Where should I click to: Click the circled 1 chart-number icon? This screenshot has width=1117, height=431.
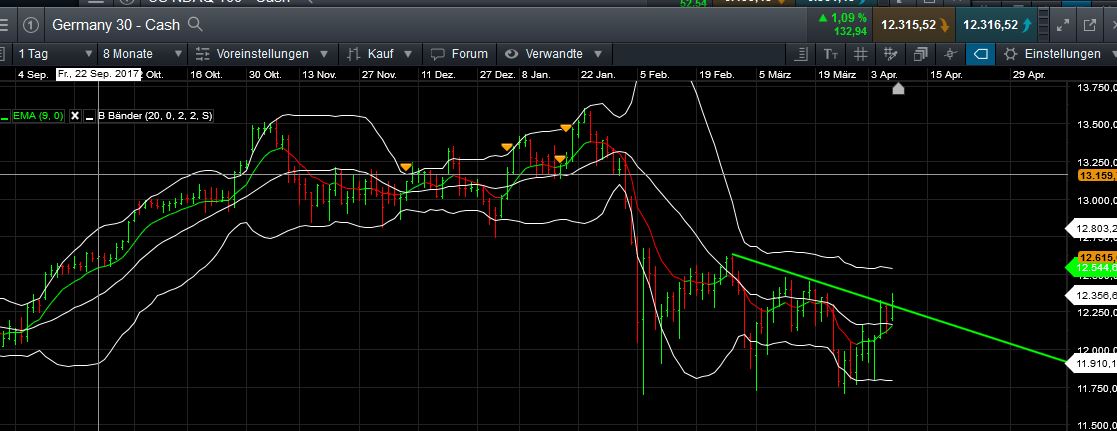coord(31,25)
